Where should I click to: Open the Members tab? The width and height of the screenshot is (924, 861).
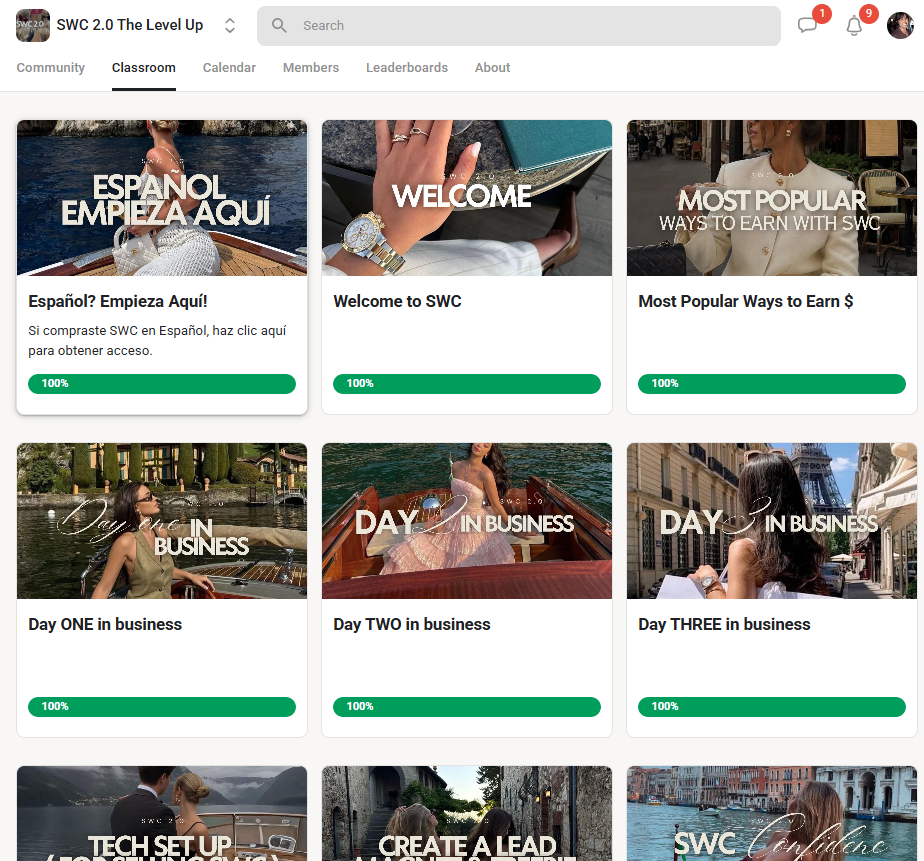[311, 68]
